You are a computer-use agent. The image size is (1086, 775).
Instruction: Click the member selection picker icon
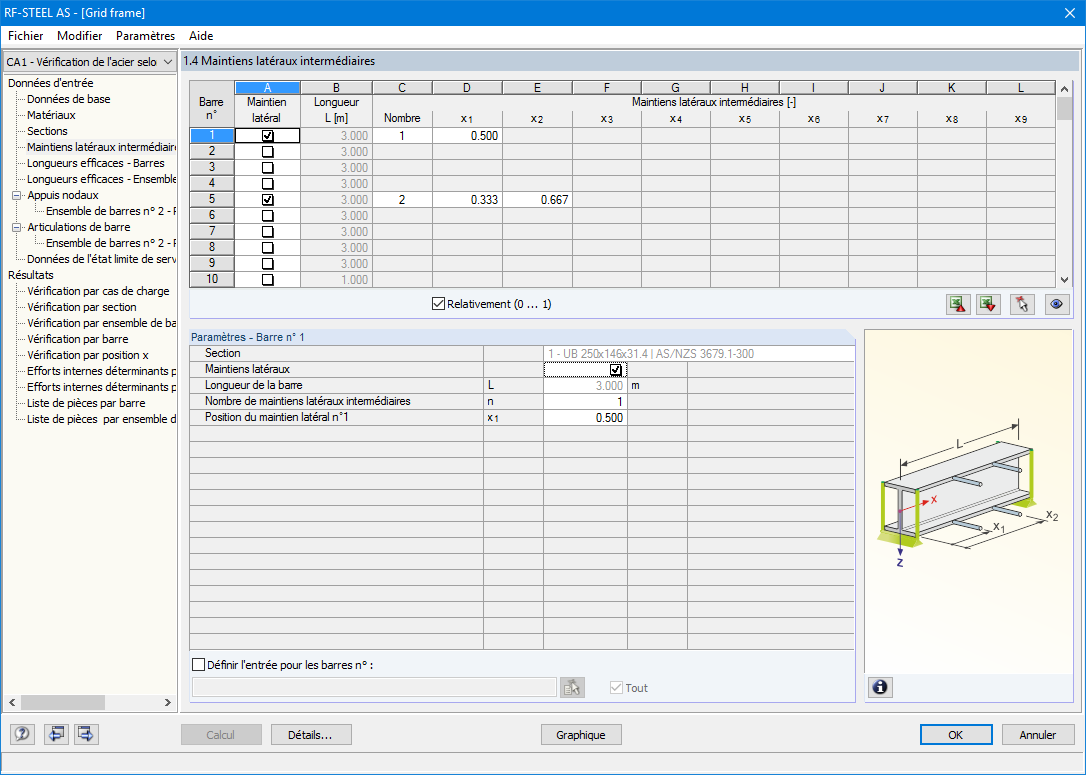coord(572,688)
